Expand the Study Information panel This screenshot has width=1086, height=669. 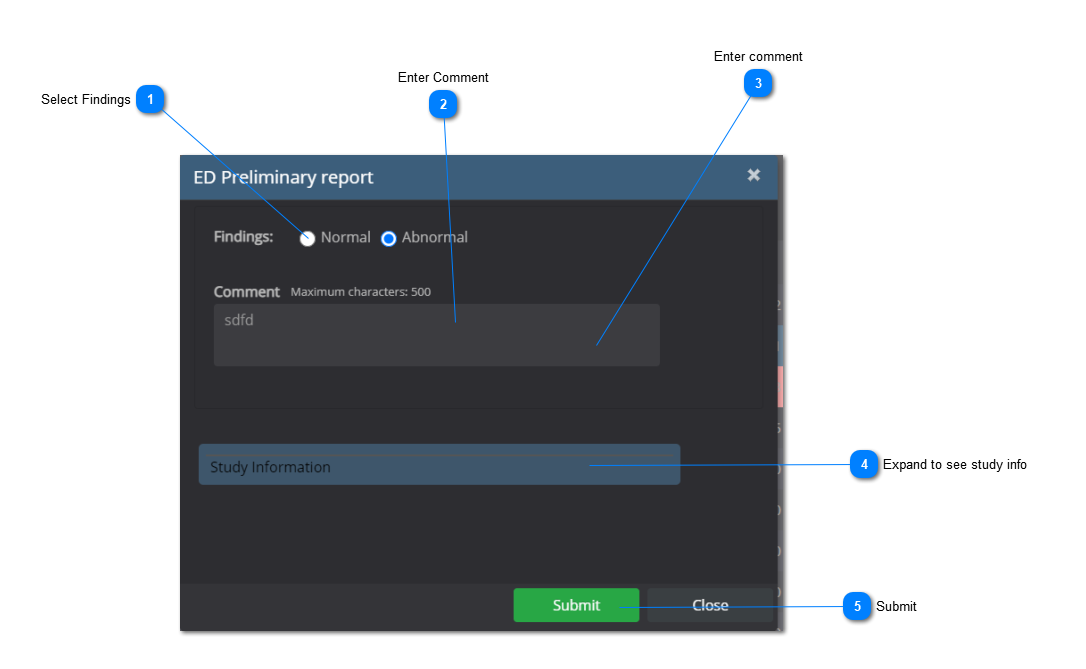(439, 466)
